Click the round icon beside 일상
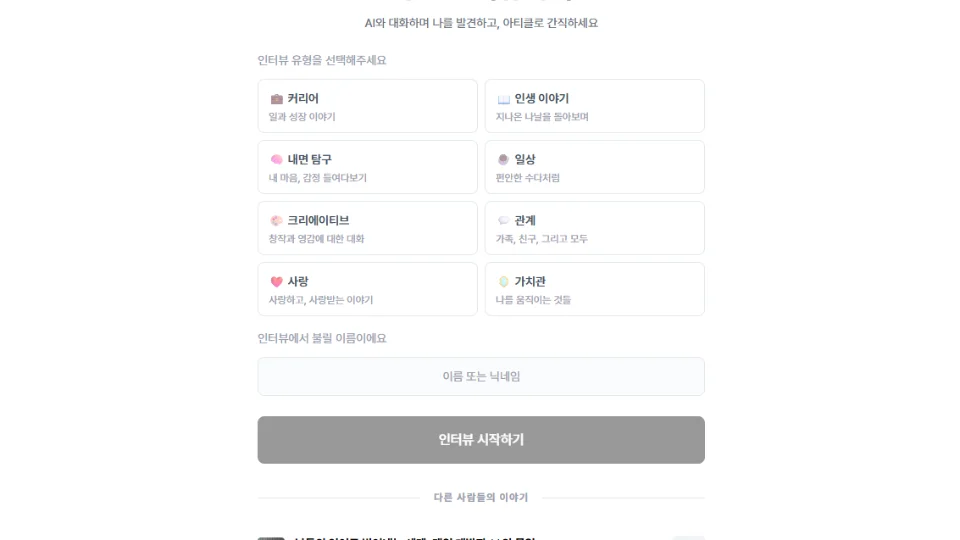The image size is (960, 540). pyautogui.click(x=504, y=160)
